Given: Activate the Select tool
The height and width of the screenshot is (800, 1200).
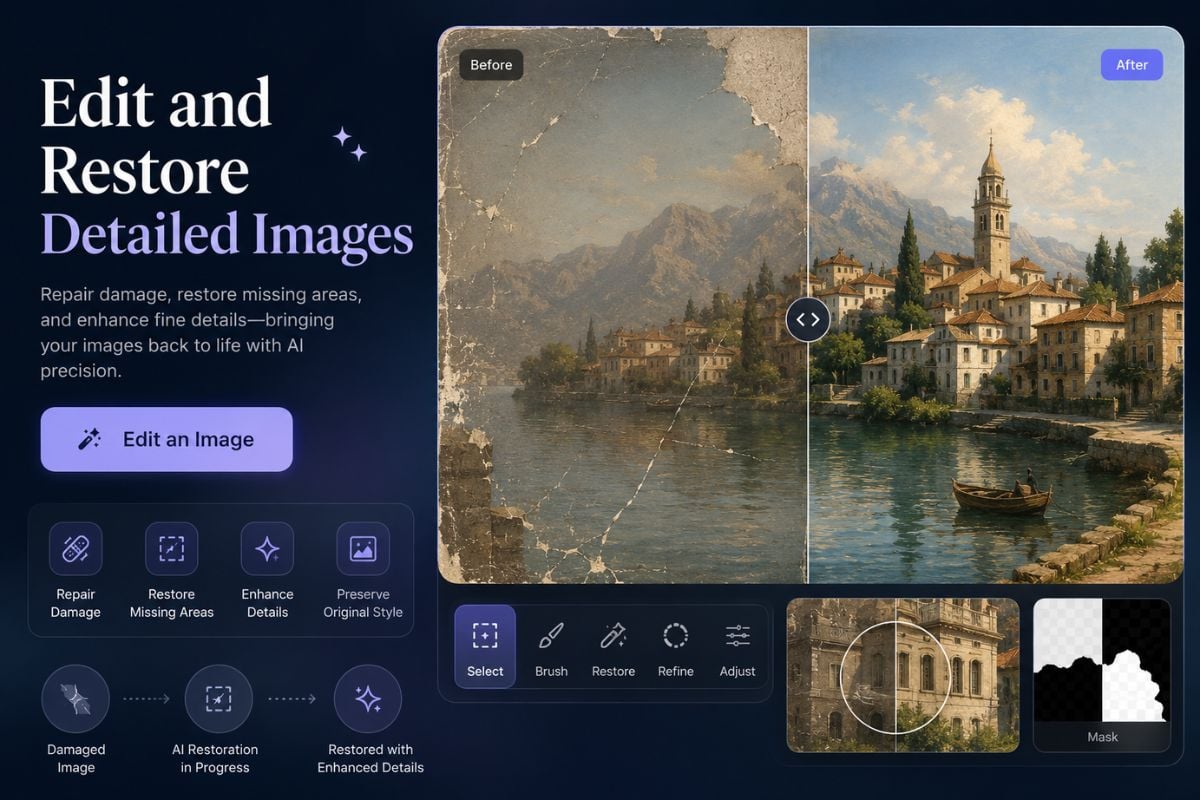Looking at the screenshot, I should click(485, 646).
